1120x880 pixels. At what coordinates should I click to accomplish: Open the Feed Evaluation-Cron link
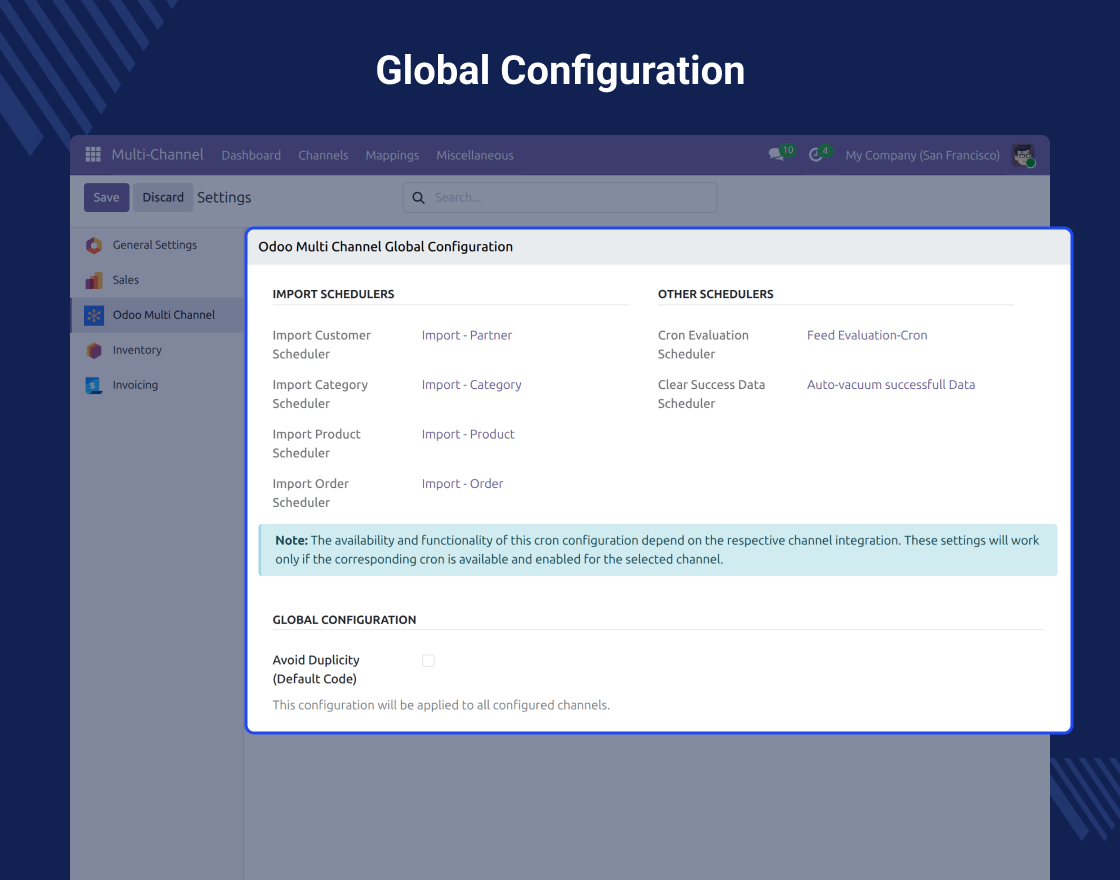tap(867, 335)
